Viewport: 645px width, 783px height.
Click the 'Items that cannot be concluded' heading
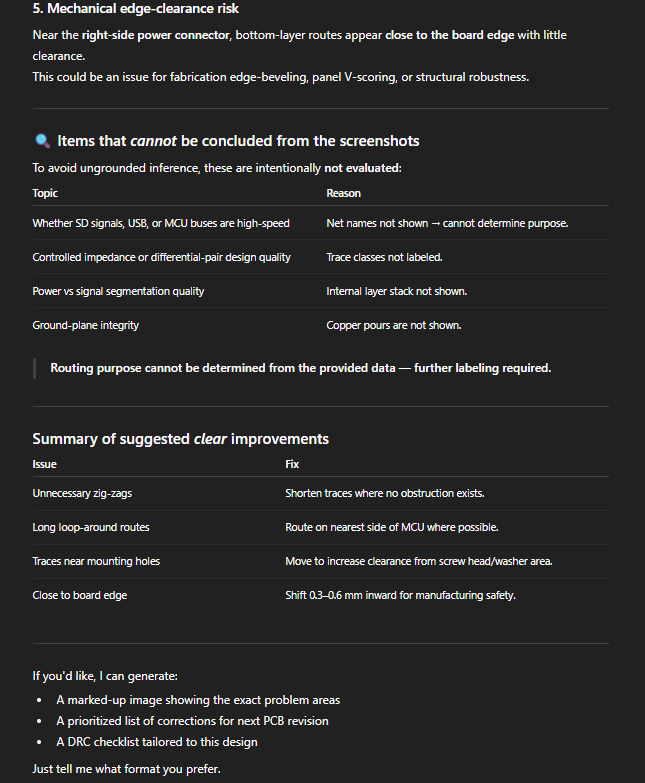[x=238, y=141]
